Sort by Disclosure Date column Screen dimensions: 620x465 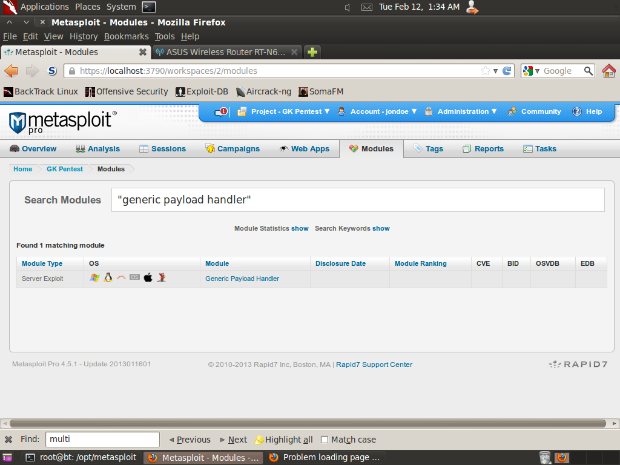[340, 263]
